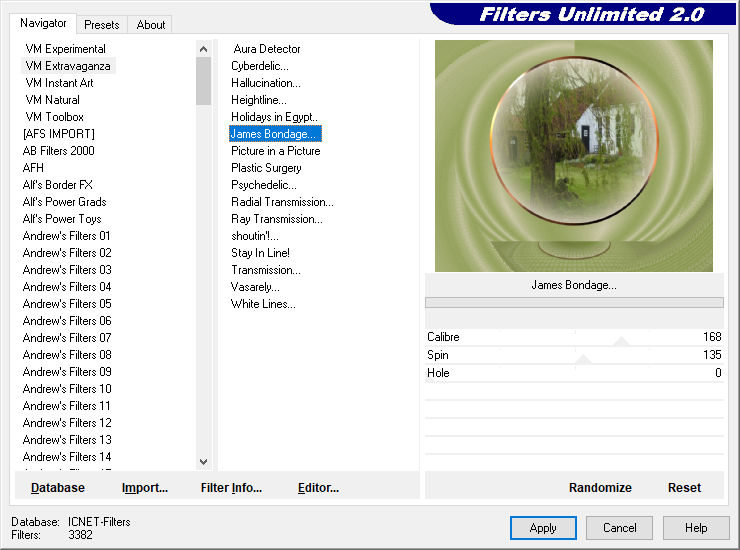Choose the shoutin'!... filter
This screenshot has width=740, height=550.
pyautogui.click(x=255, y=236)
